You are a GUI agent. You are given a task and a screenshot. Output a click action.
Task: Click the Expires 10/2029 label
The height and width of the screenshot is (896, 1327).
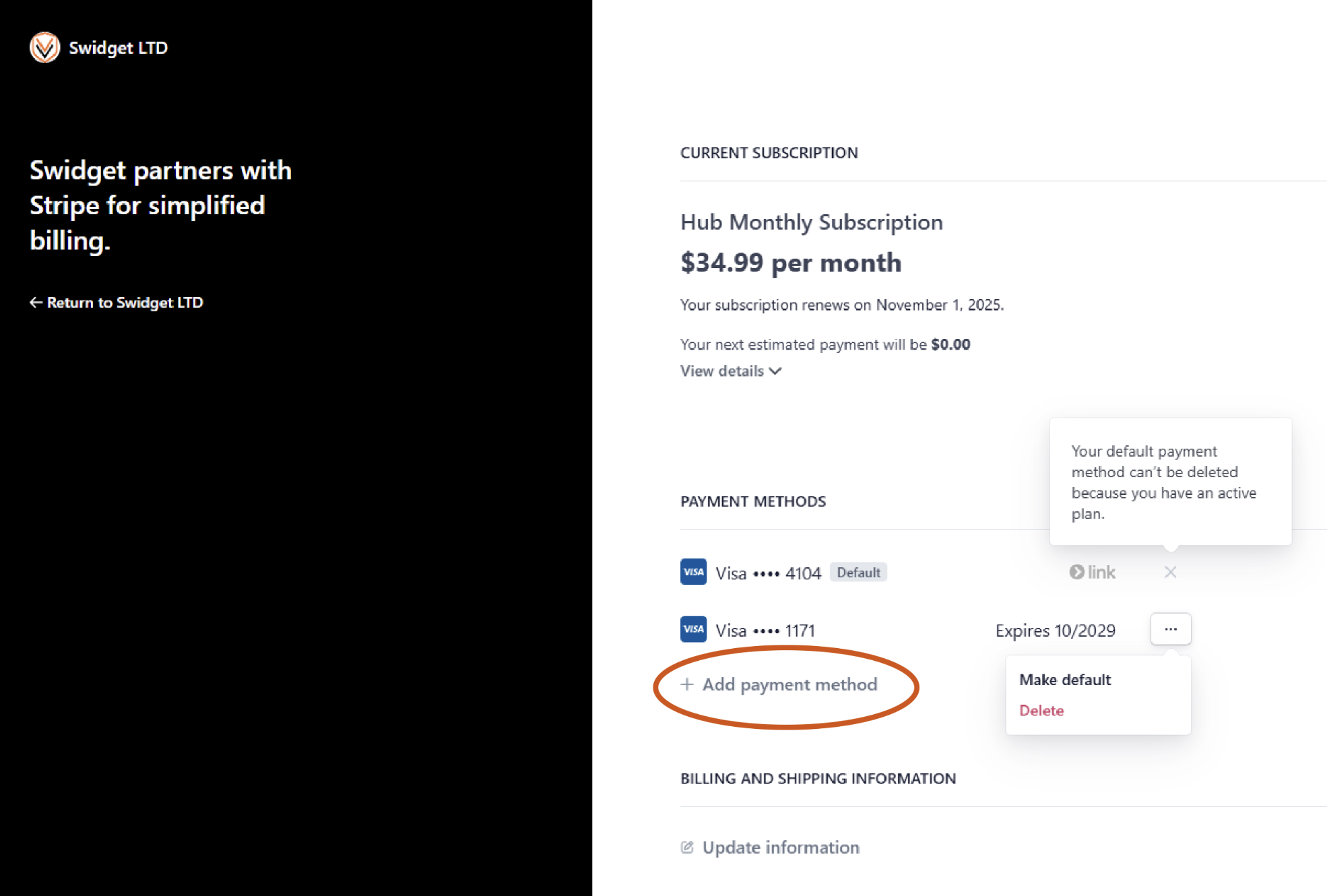pos(1056,631)
